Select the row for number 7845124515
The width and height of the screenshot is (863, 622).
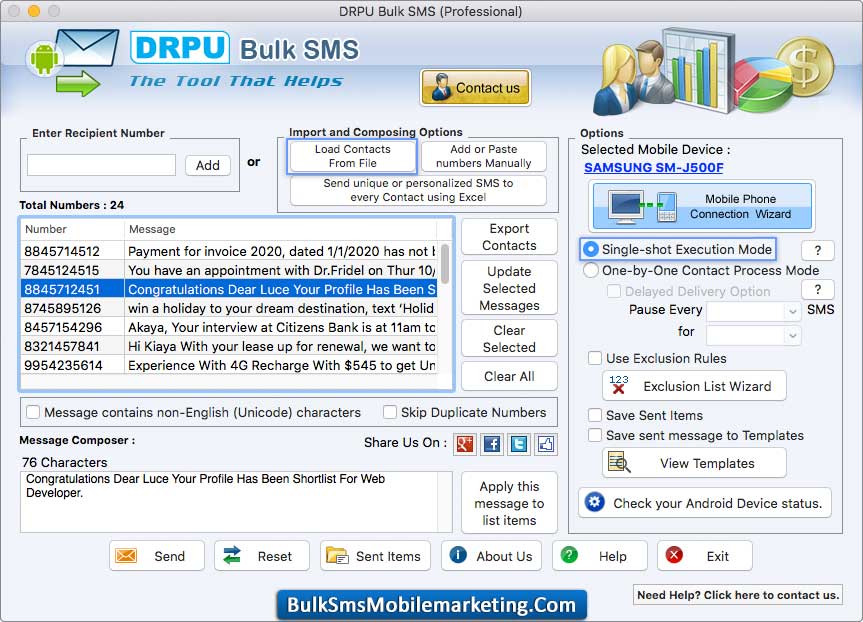[229, 270]
